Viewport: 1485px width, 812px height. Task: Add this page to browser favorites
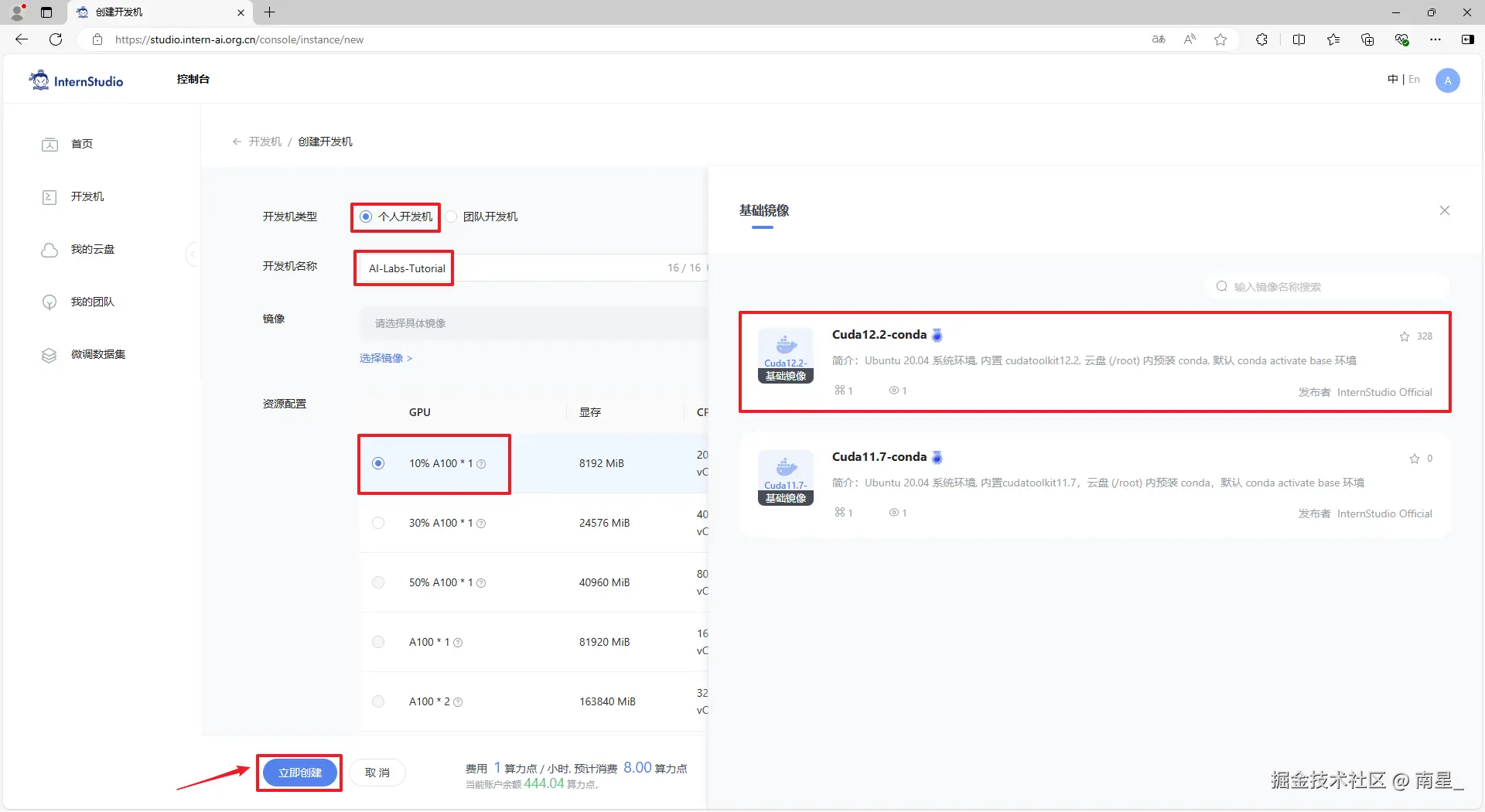coord(1220,39)
